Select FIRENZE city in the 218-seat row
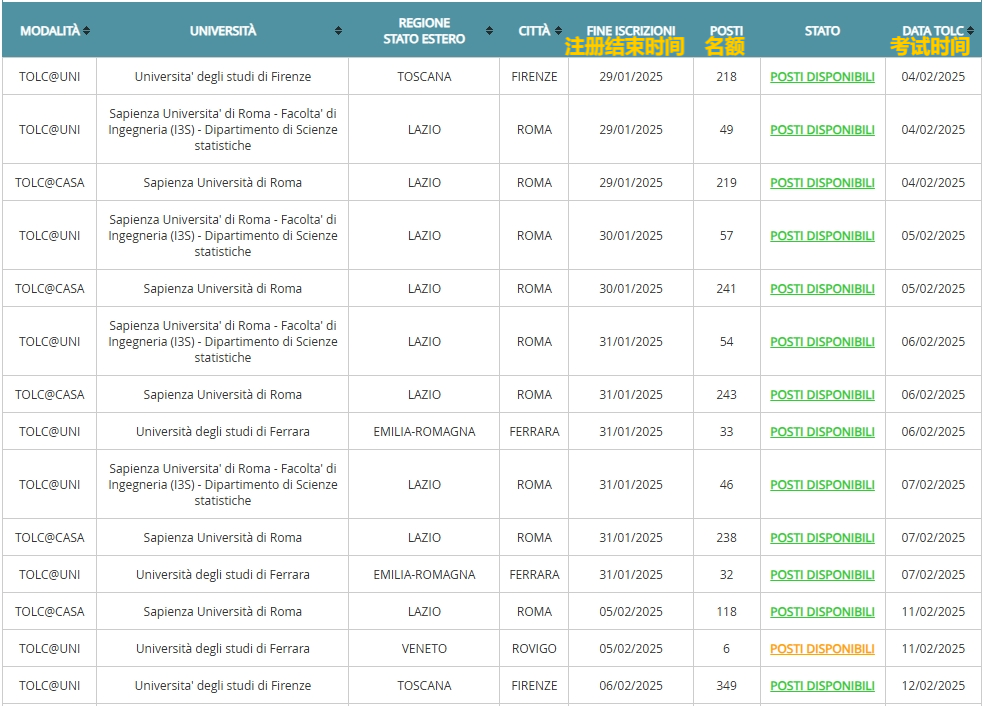The image size is (984, 706). coord(534,77)
